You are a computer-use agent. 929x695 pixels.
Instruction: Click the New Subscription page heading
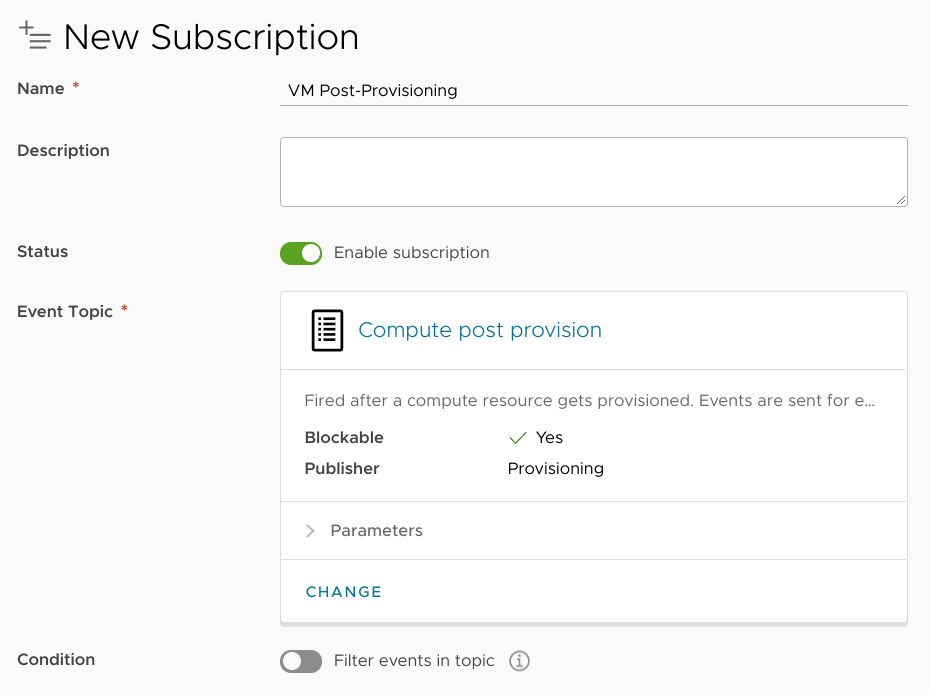click(211, 37)
